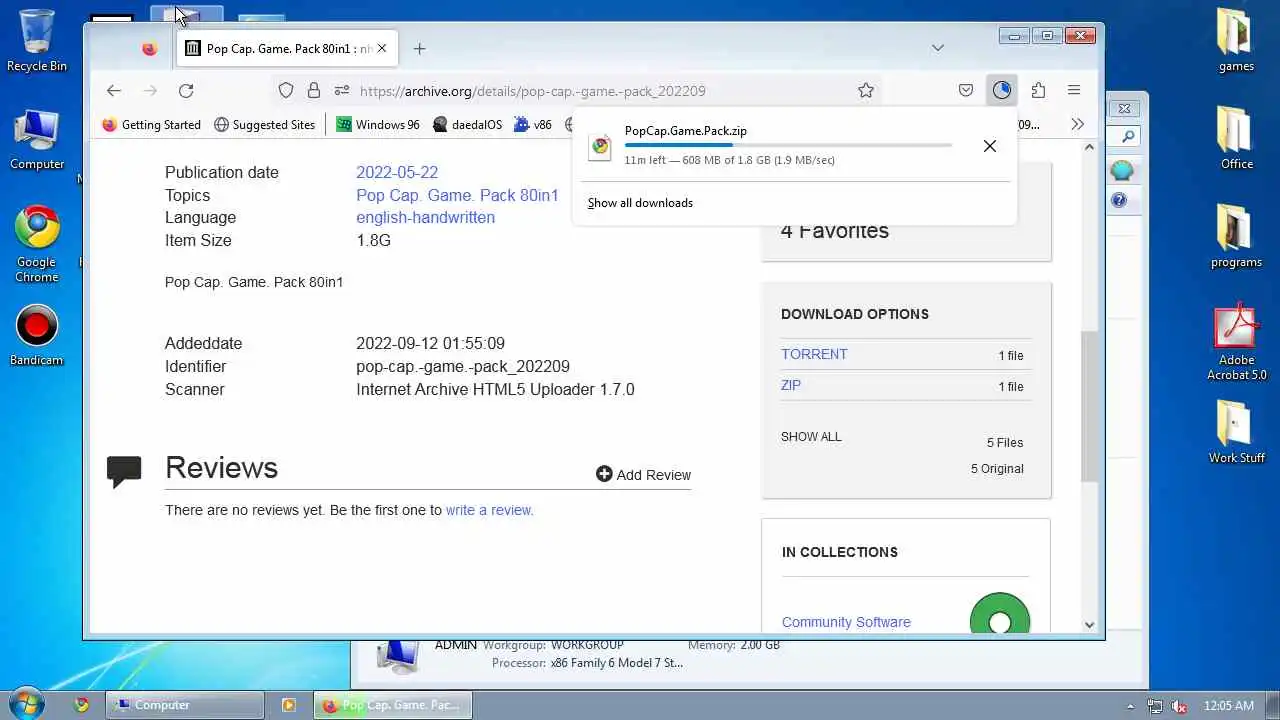Image resolution: width=1280 pixels, height=720 pixels.
Task: Open Getting Started bookmark
Action: point(152,125)
